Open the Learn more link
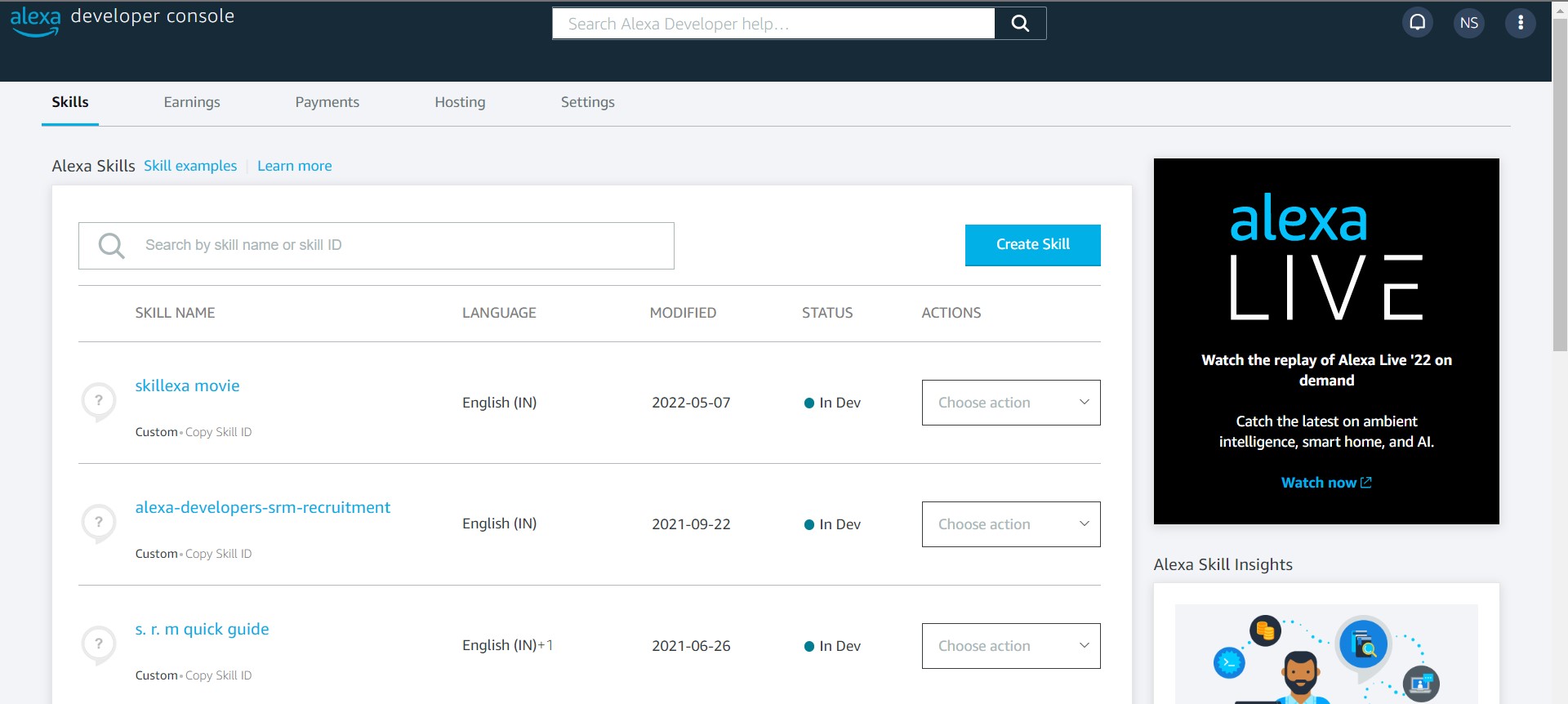Viewport: 1568px width, 704px height. (295, 166)
